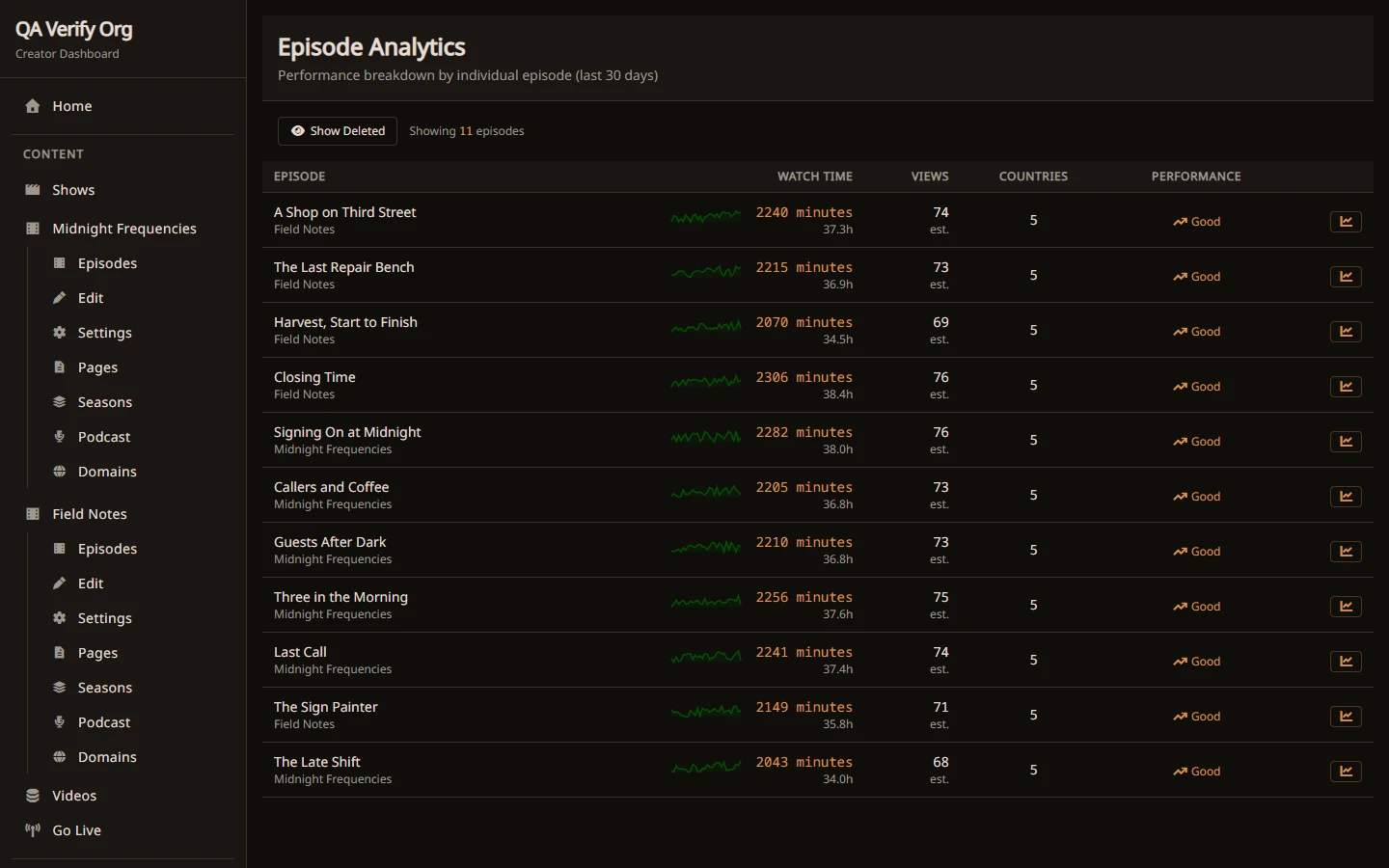This screenshot has height=868, width=1389.
Task: Click gear Settings icon under Midnight Frequencies
Action: pyautogui.click(x=59, y=333)
